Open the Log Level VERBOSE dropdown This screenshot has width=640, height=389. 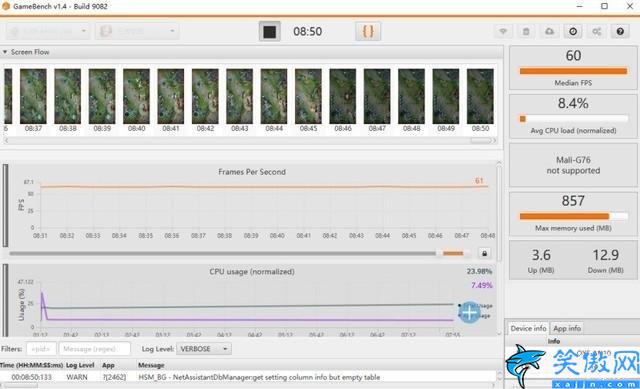pos(204,349)
